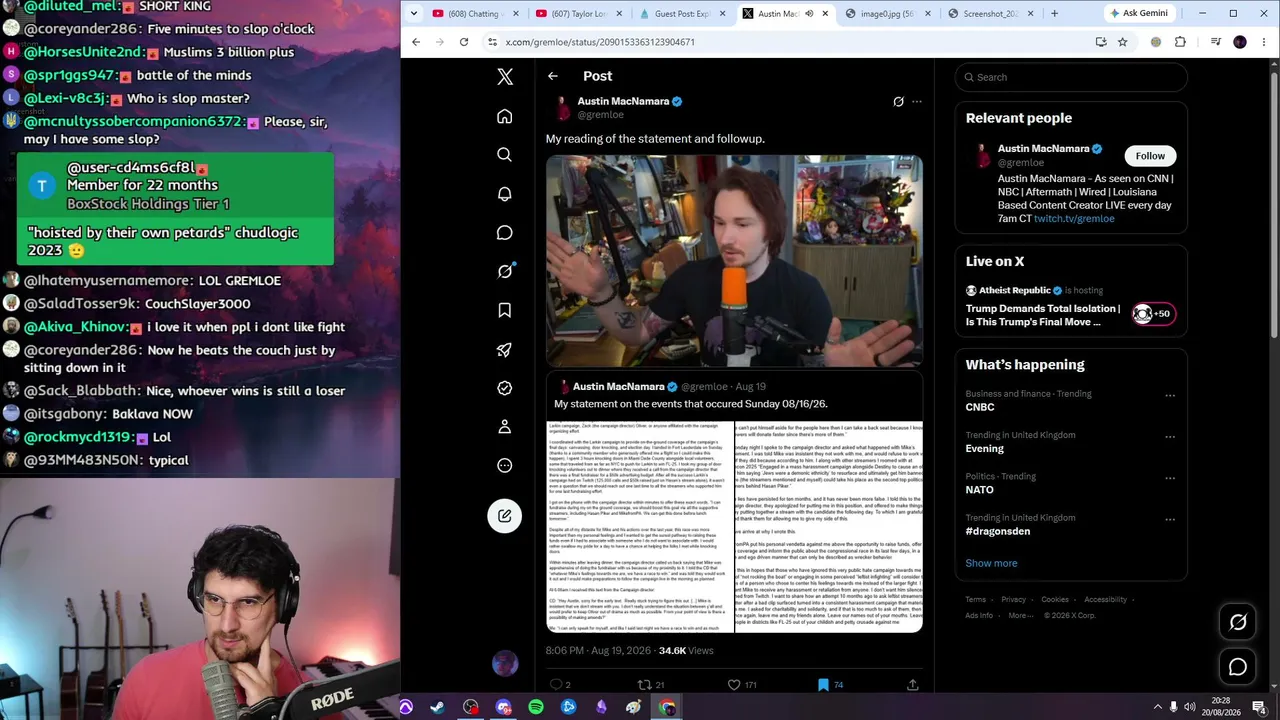Follow Austin MacNamara

pyautogui.click(x=1150, y=156)
